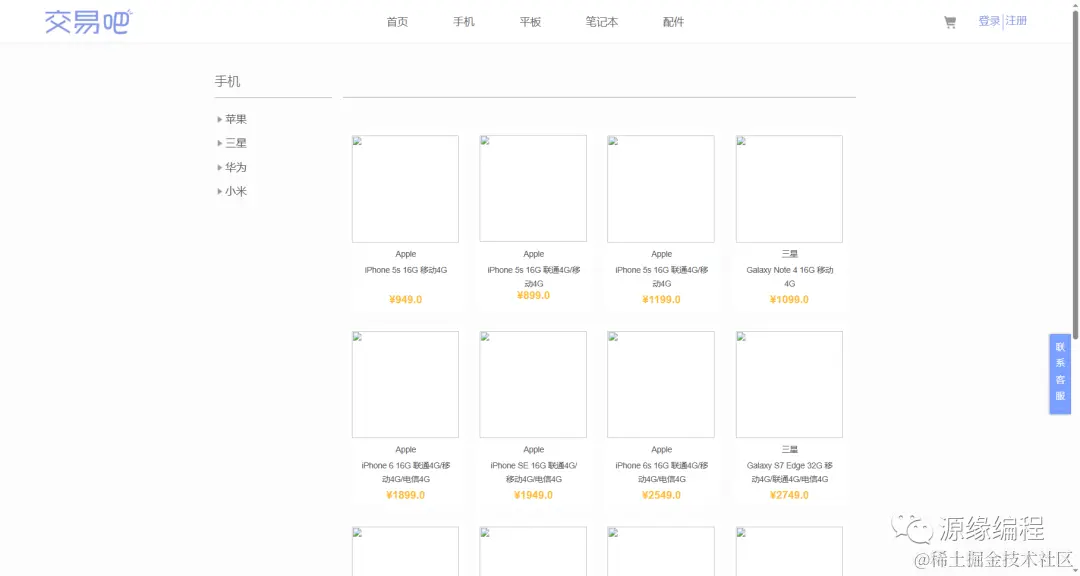Click the title iPhone 6 16G 联通4G
1080x576 pixels.
(x=406, y=472)
